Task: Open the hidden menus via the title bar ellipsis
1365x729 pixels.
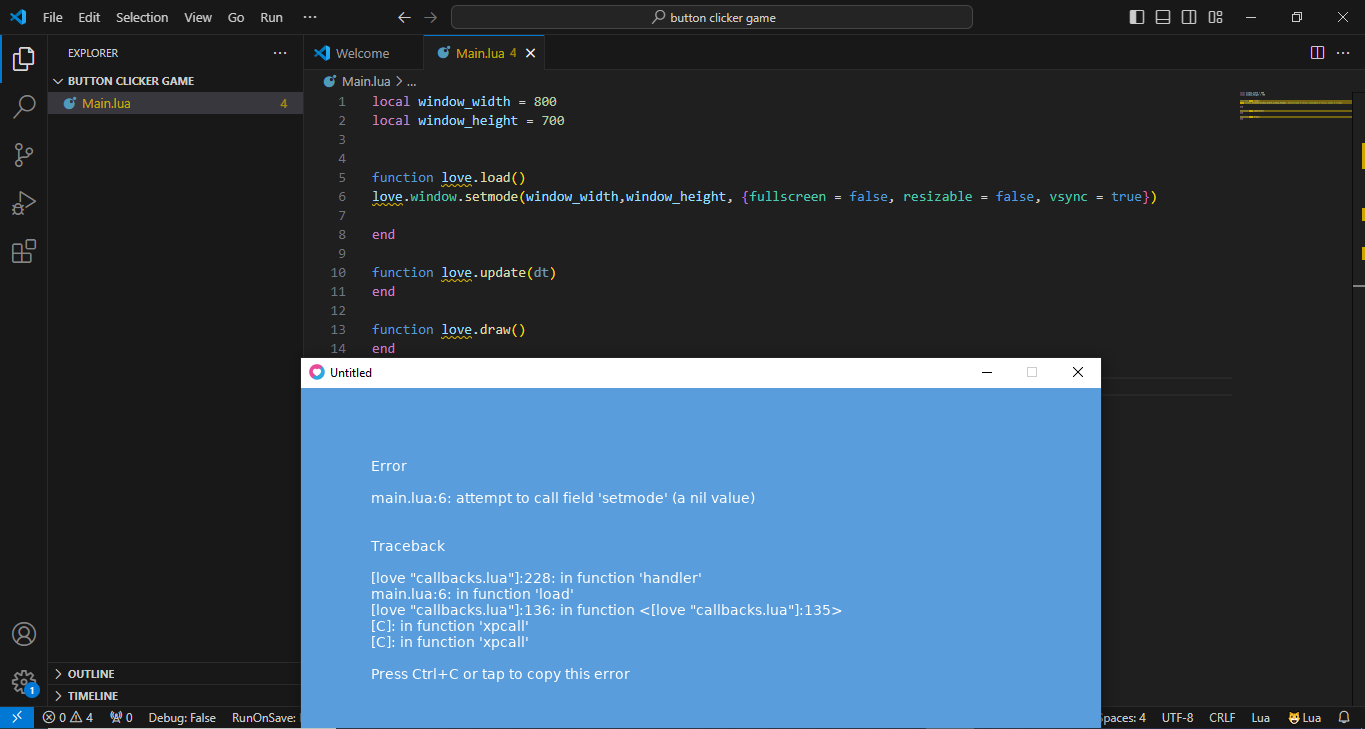Action: [310, 17]
